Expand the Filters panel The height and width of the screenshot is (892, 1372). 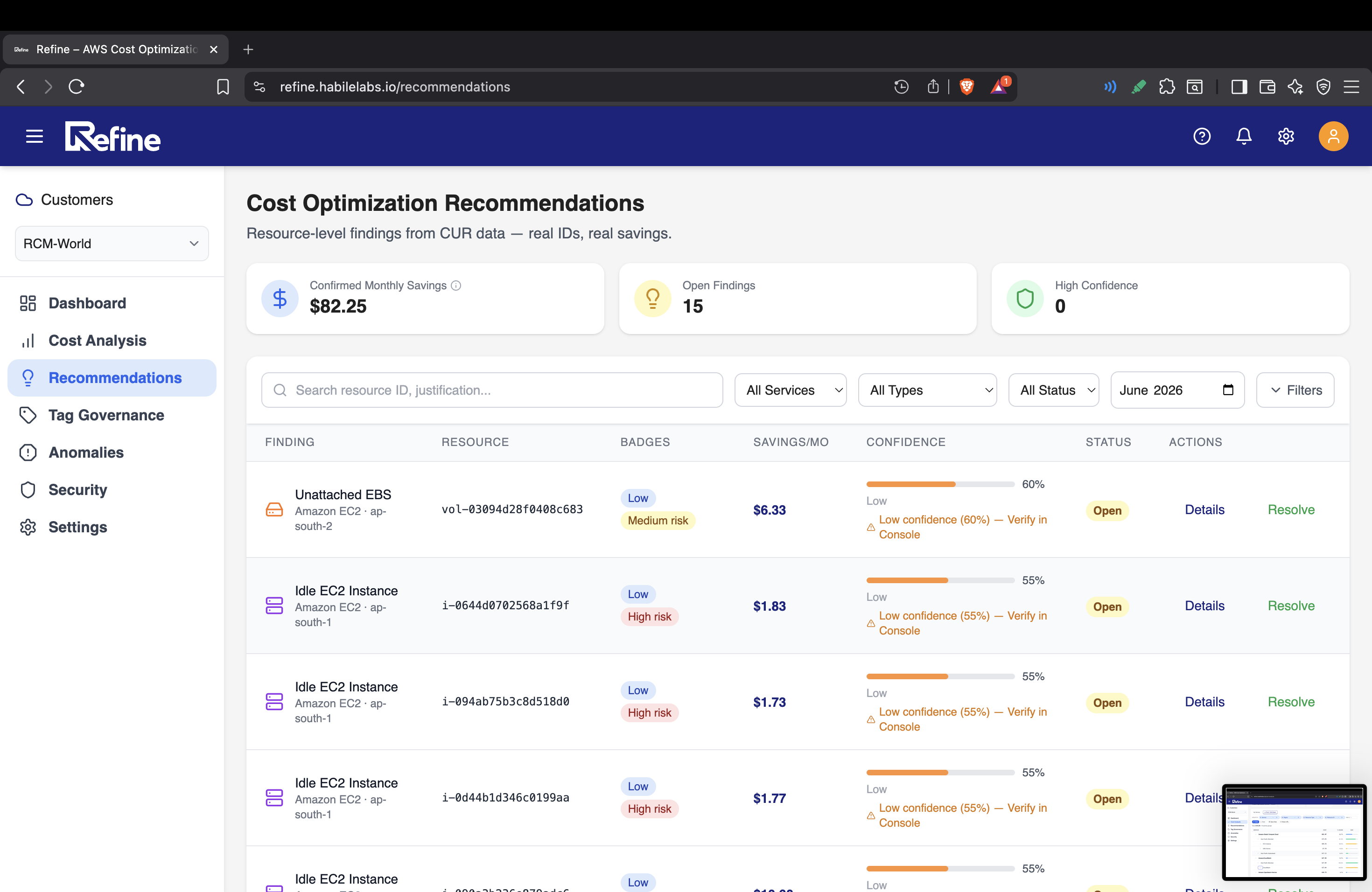1295,390
